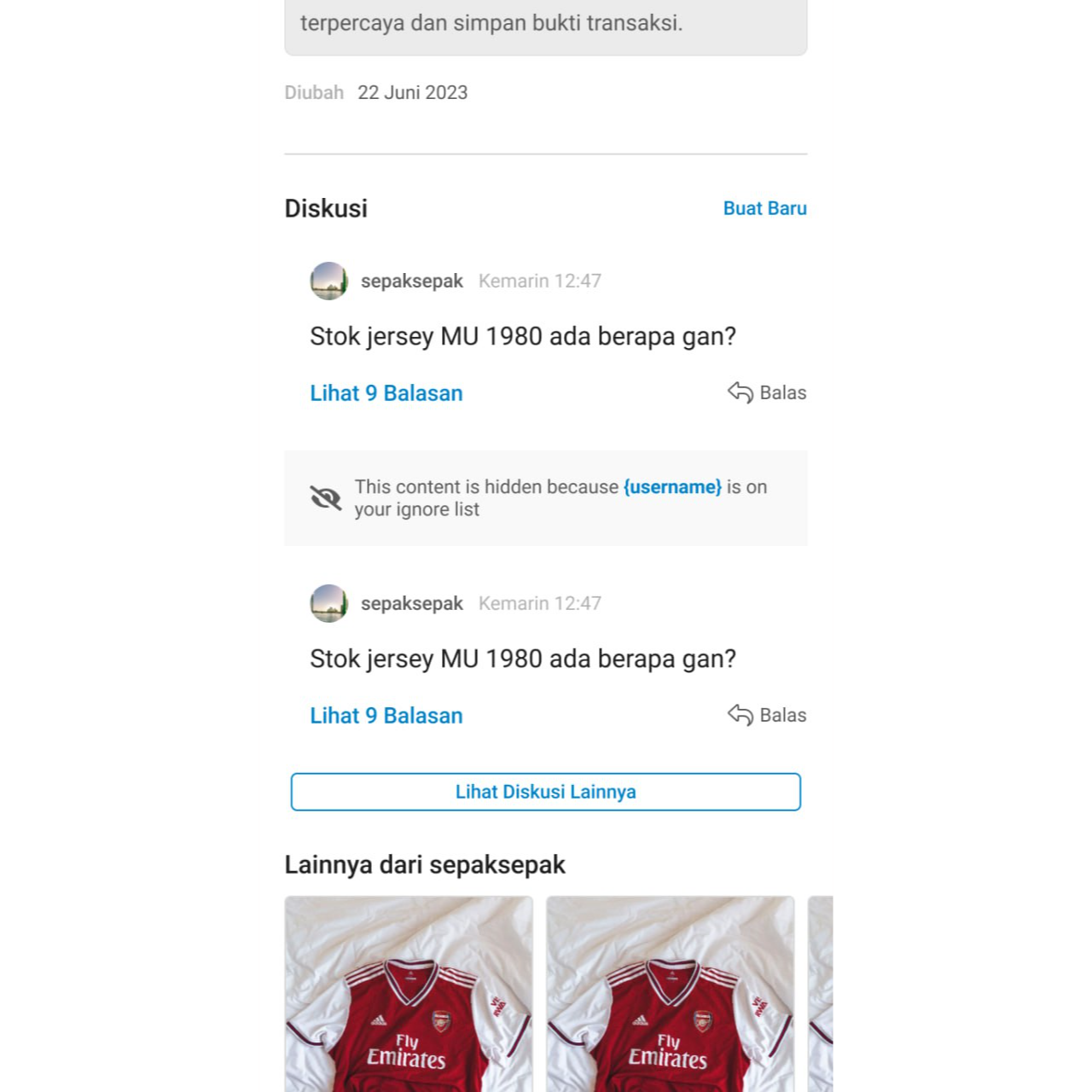The image size is (1092, 1092).
Task: Click Balas text in second discussion
Action: [783, 715]
